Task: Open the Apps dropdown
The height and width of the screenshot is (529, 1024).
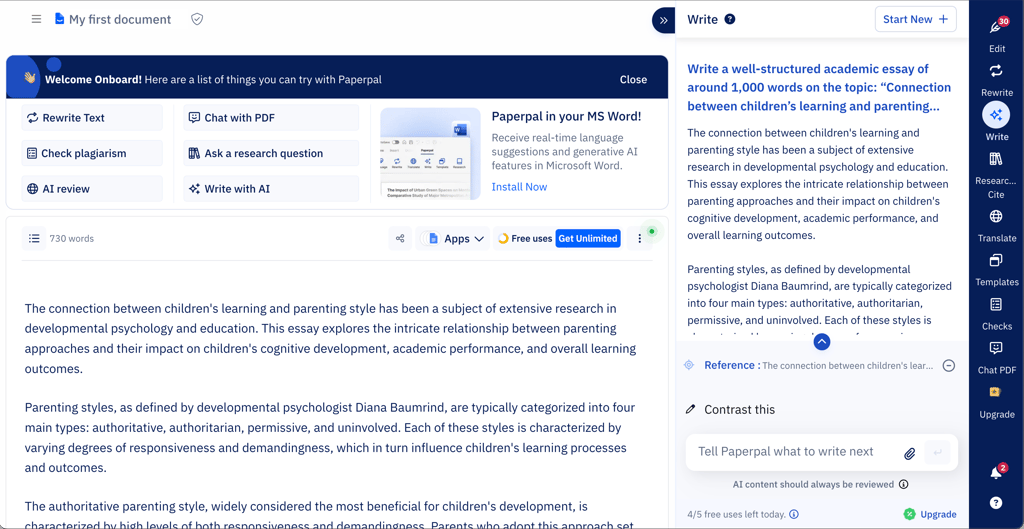Action: coord(453,238)
